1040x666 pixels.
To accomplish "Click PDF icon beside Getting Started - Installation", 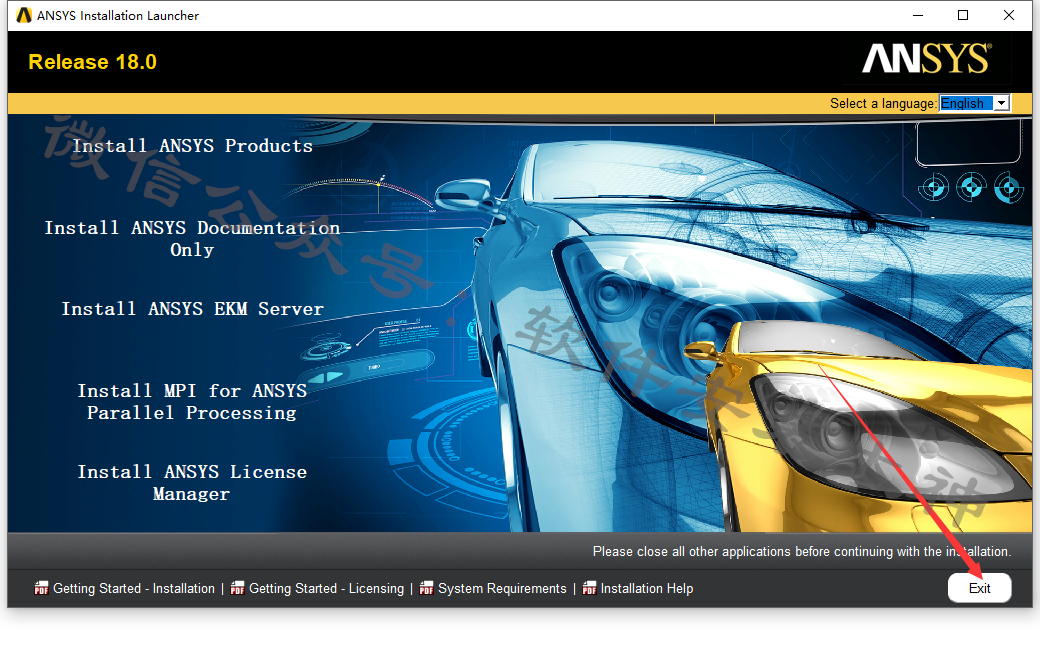I will click(41, 588).
